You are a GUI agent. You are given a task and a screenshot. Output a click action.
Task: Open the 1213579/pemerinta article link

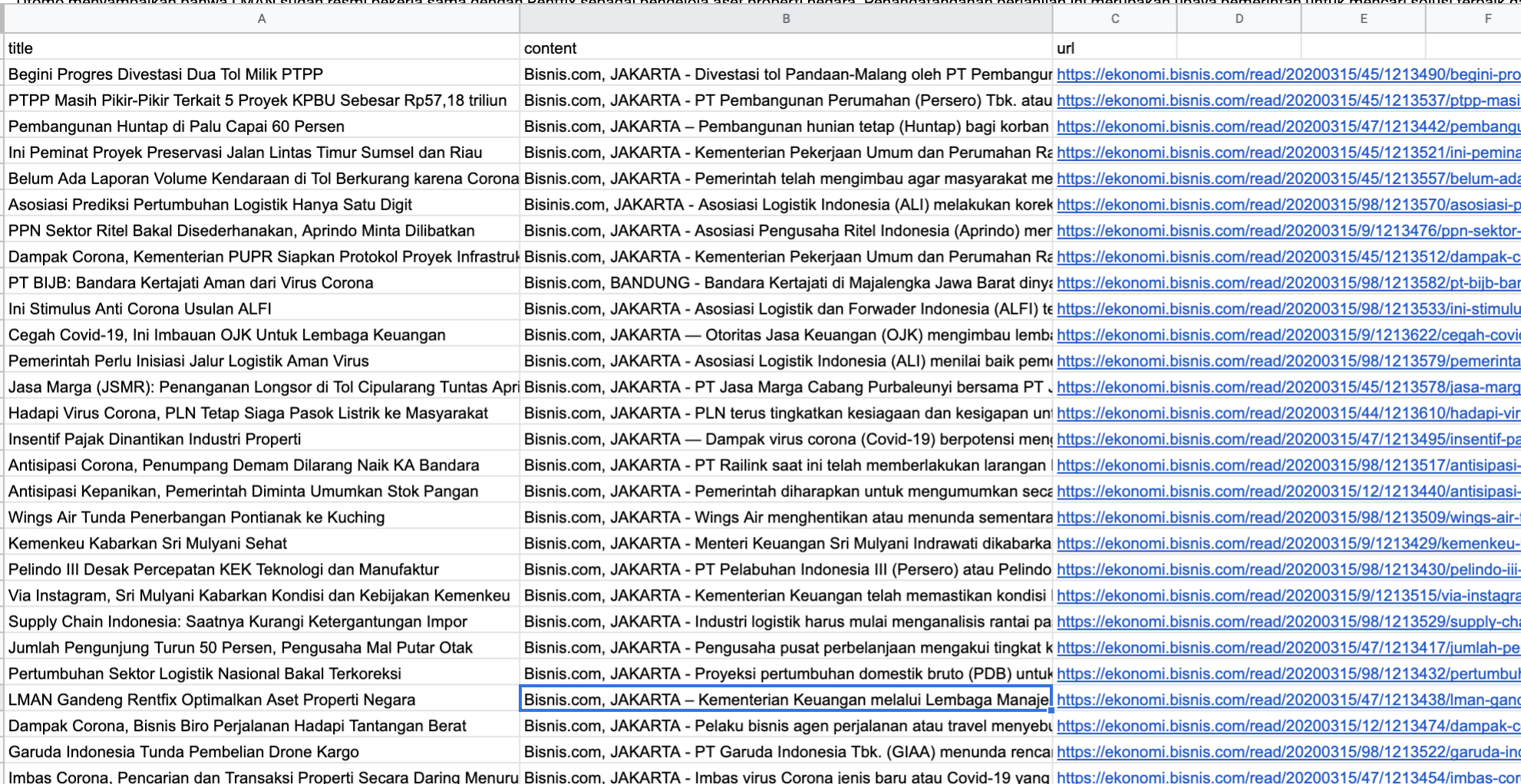(1288, 361)
